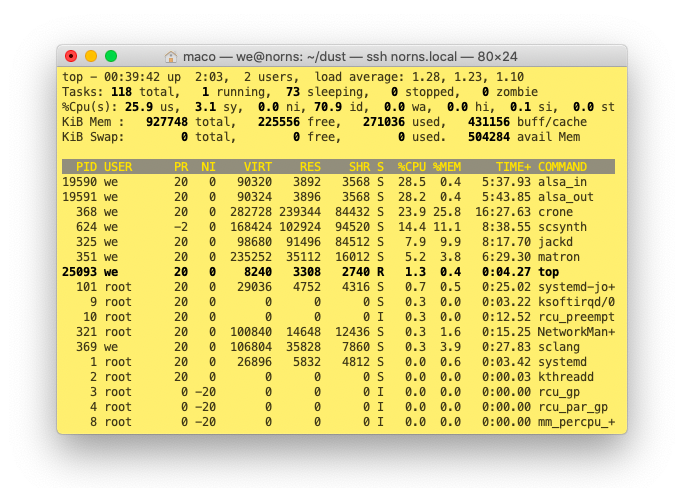This screenshot has width=693, height=488.
Task: Click the 28.5 CPU value
Action: click(412, 182)
